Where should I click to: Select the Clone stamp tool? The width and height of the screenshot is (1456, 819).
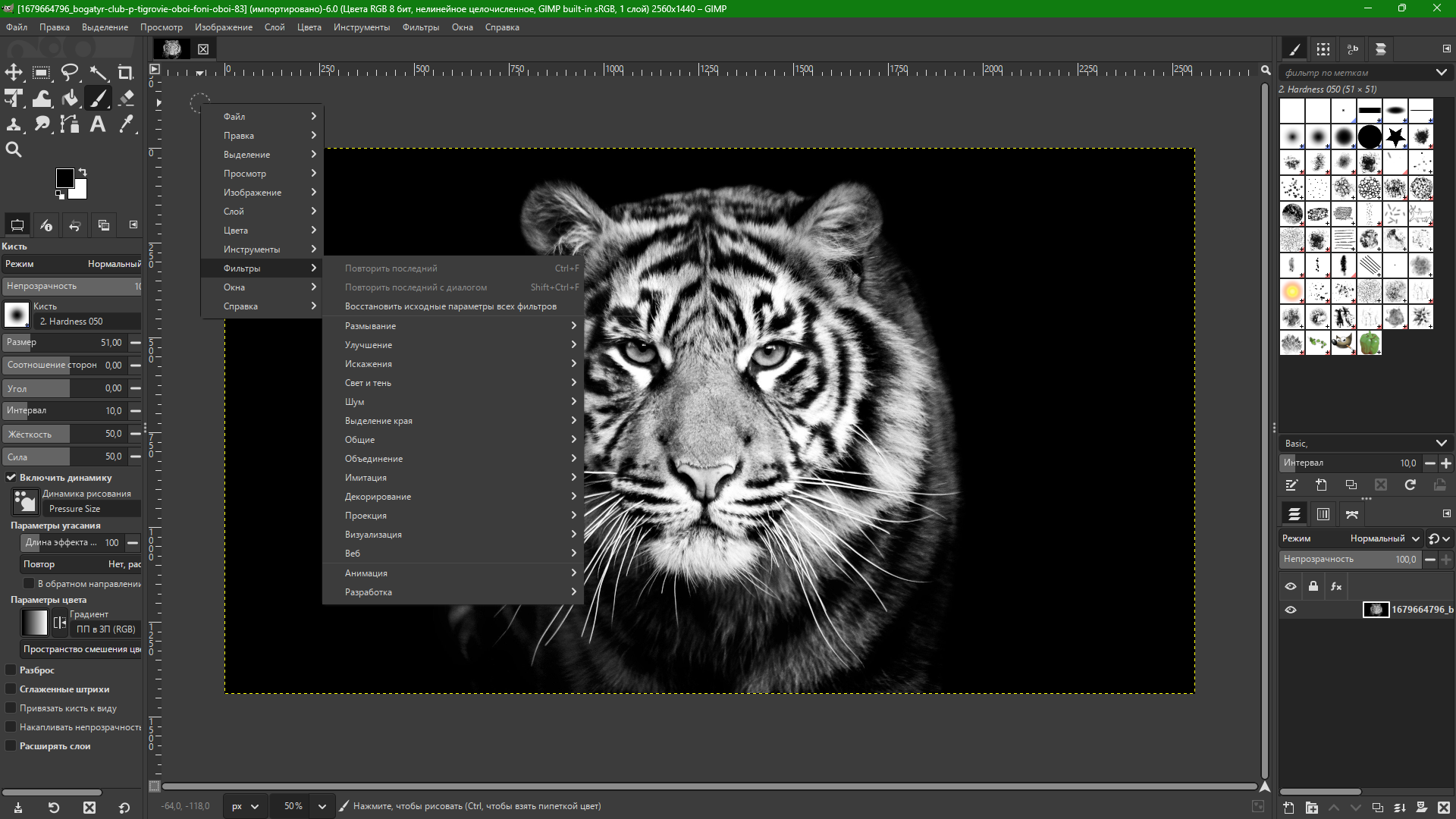click(14, 124)
